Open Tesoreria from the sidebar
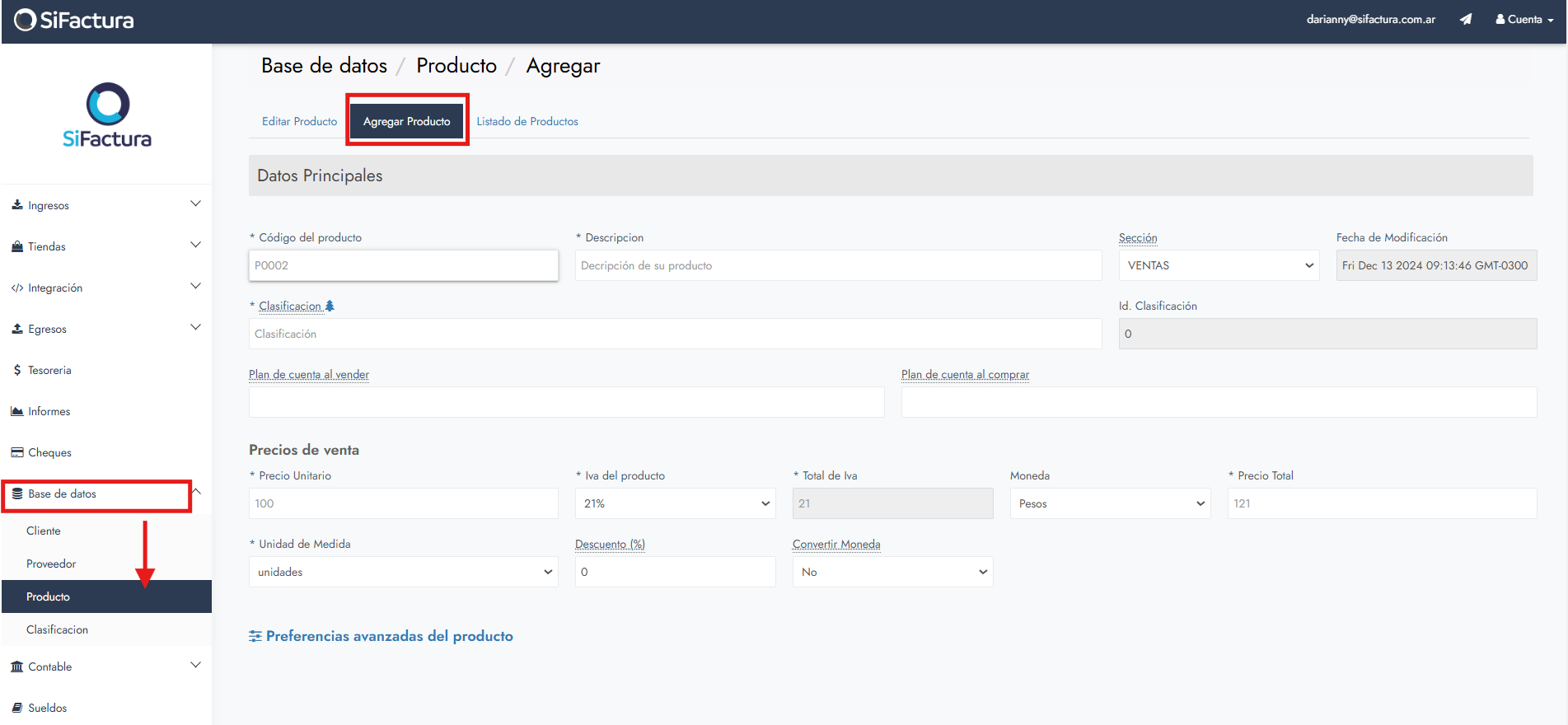Image resolution: width=1568 pixels, height=725 pixels. [x=49, y=370]
